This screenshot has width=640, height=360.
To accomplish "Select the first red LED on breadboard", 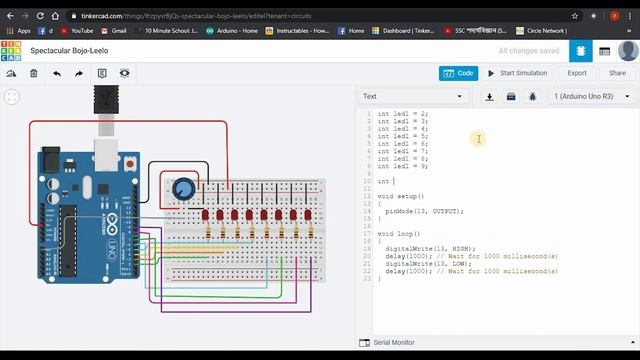I will 205,215.
